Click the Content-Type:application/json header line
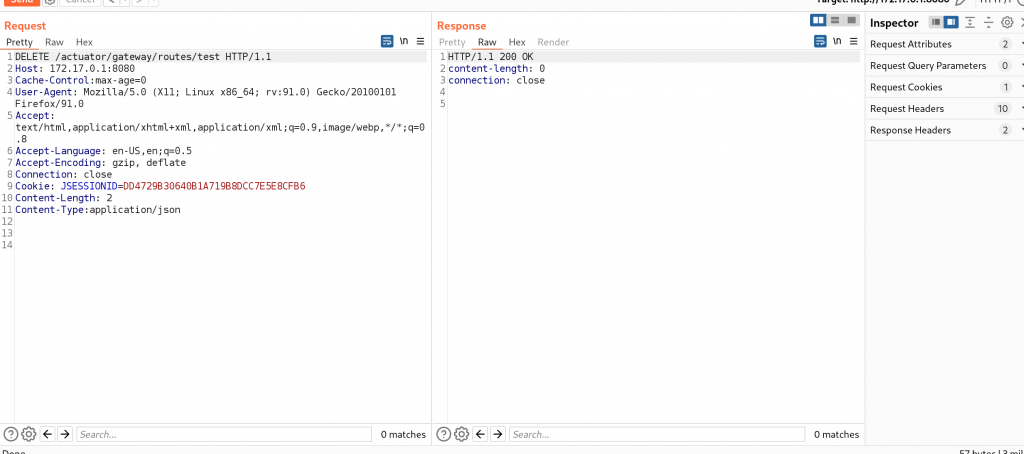Image resolution: width=1024 pixels, height=454 pixels. pyautogui.click(x=97, y=210)
